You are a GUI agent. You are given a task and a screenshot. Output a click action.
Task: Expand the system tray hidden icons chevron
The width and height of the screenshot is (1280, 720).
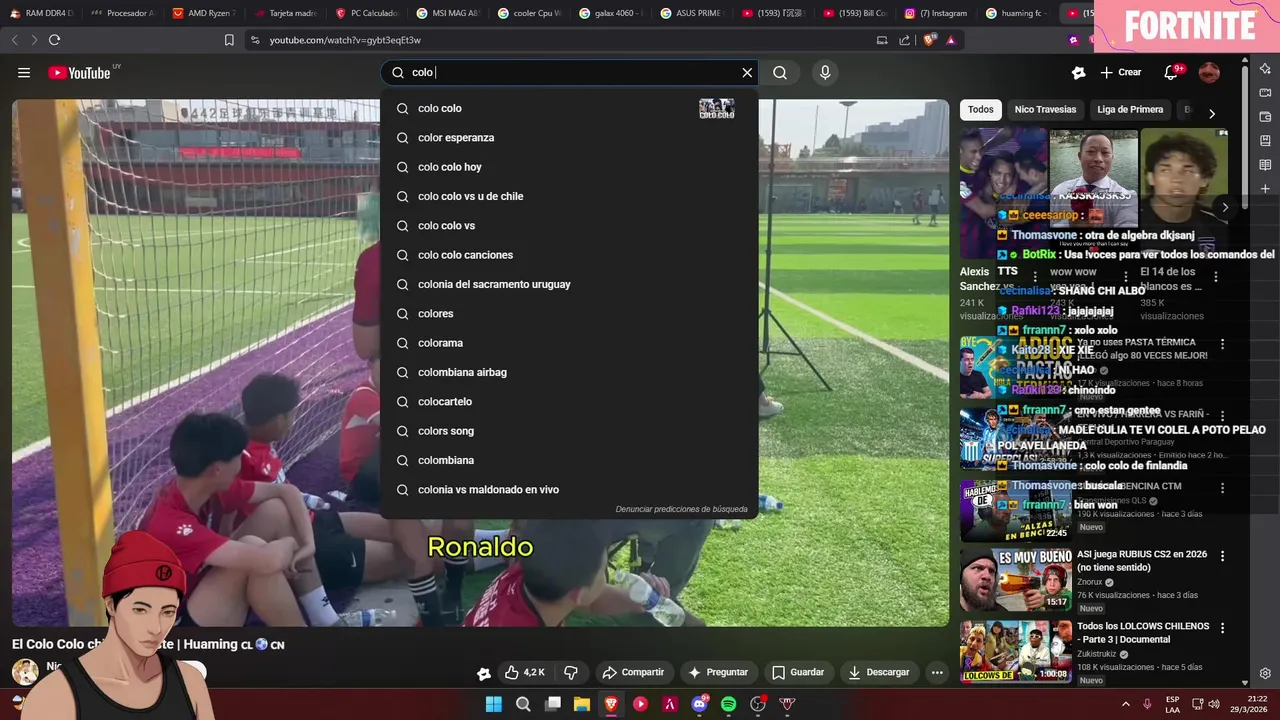pos(1125,704)
